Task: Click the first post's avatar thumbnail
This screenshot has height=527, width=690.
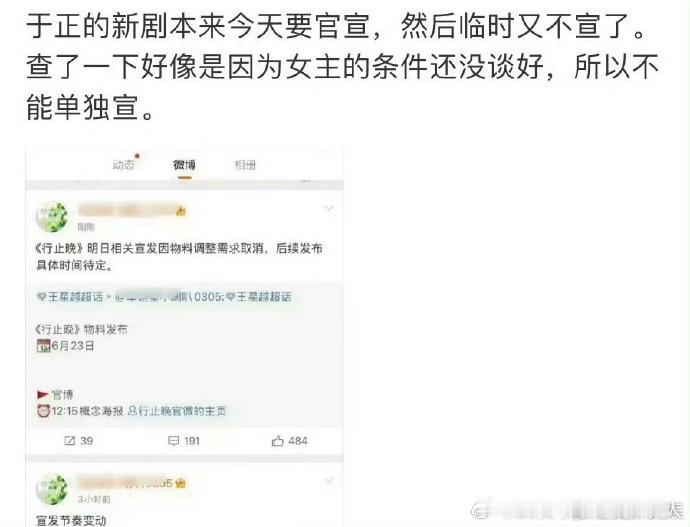Action: (x=52, y=216)
